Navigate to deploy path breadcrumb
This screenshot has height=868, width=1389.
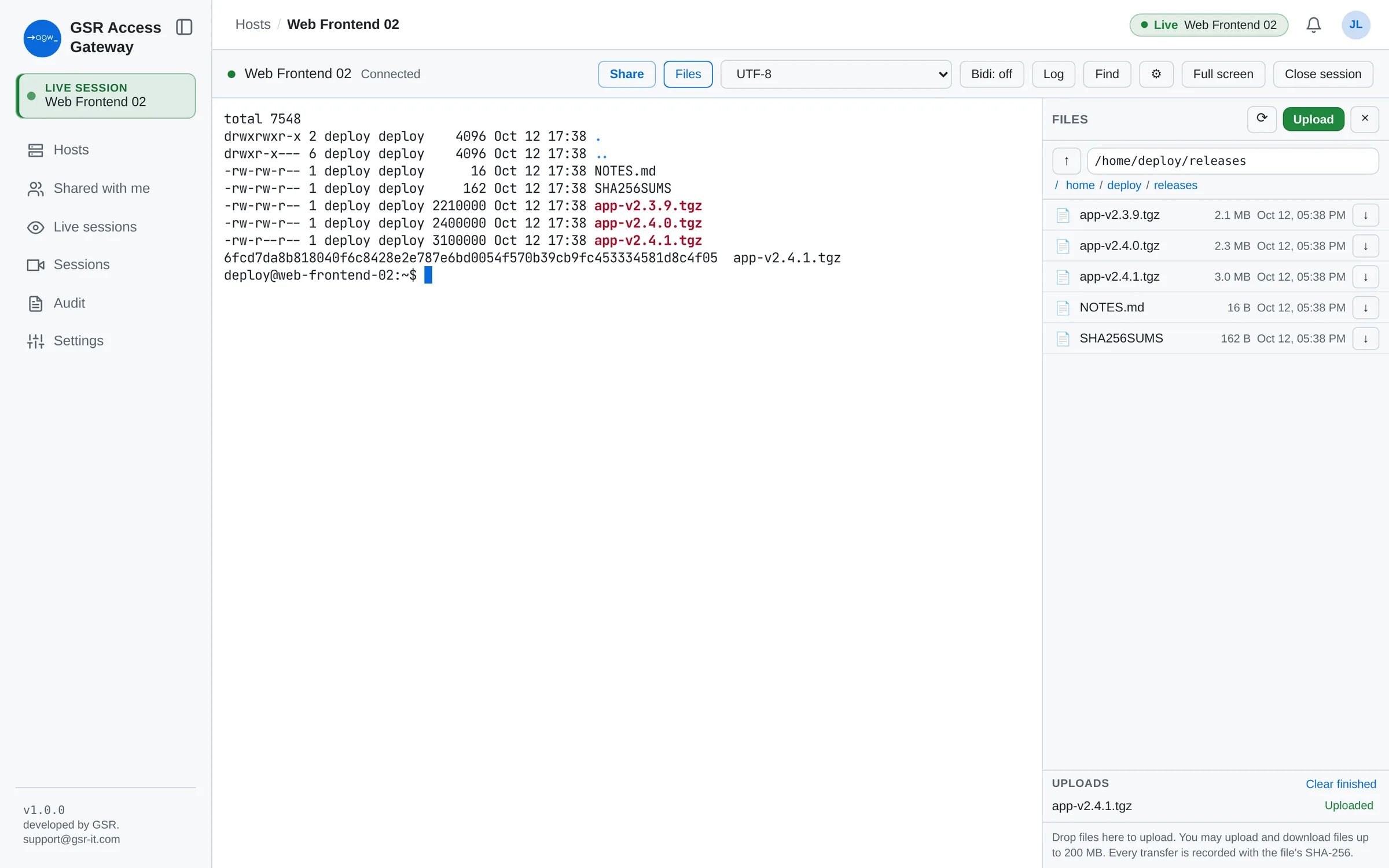tap(1124, 185)
